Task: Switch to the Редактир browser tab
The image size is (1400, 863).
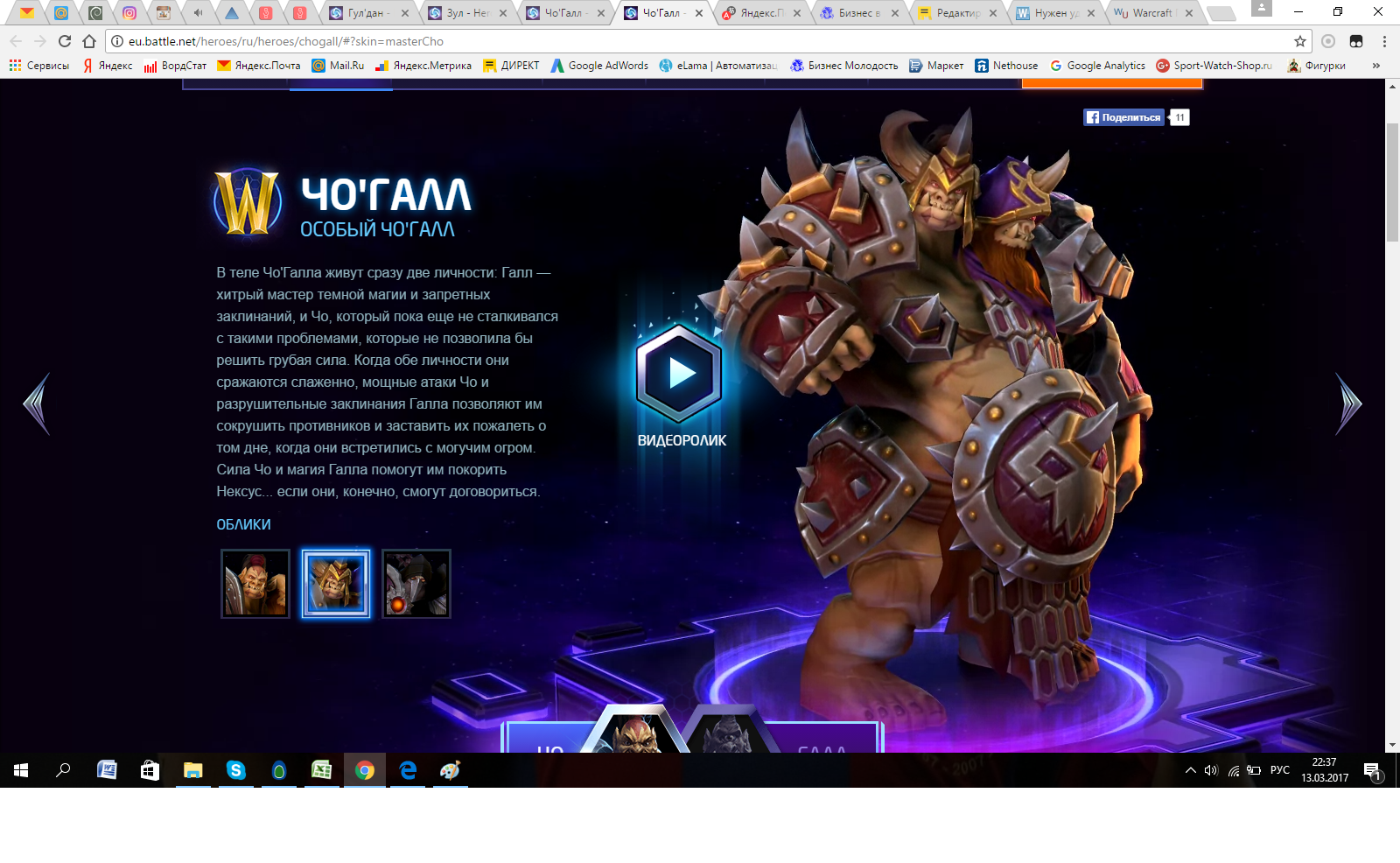Action: click(x=955, y=13)
